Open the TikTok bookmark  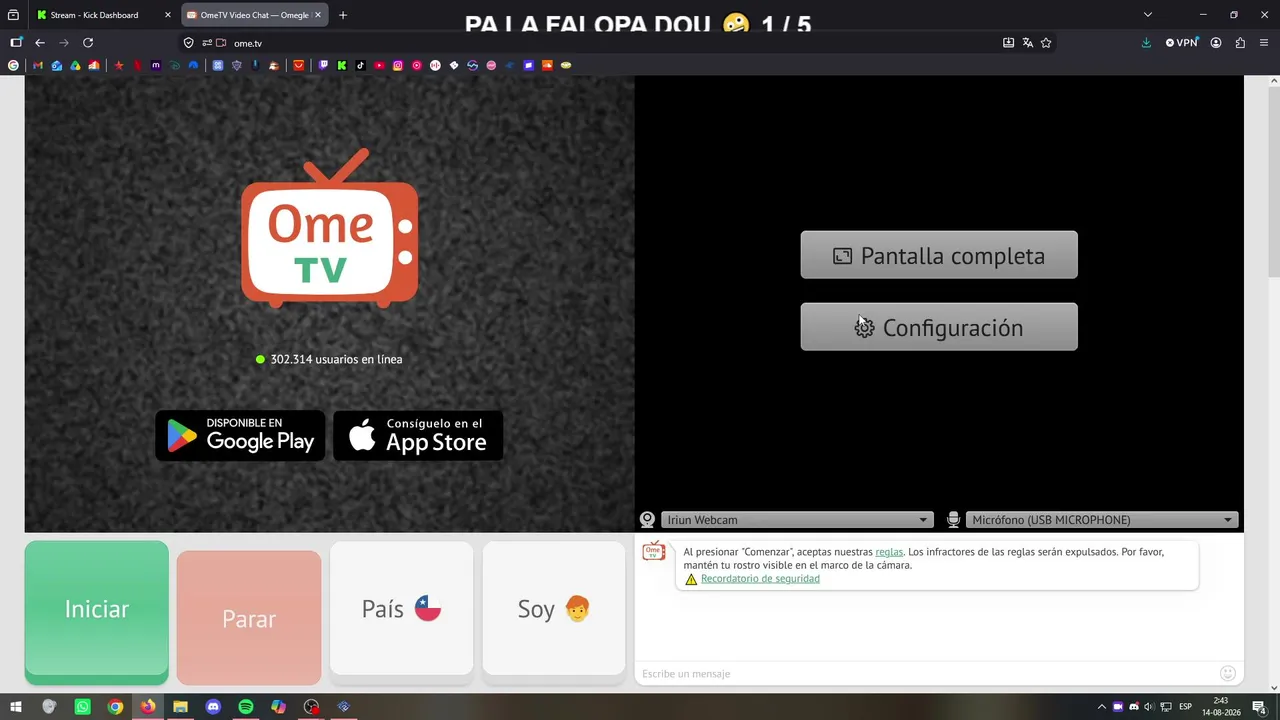click(x=360, y=65)
